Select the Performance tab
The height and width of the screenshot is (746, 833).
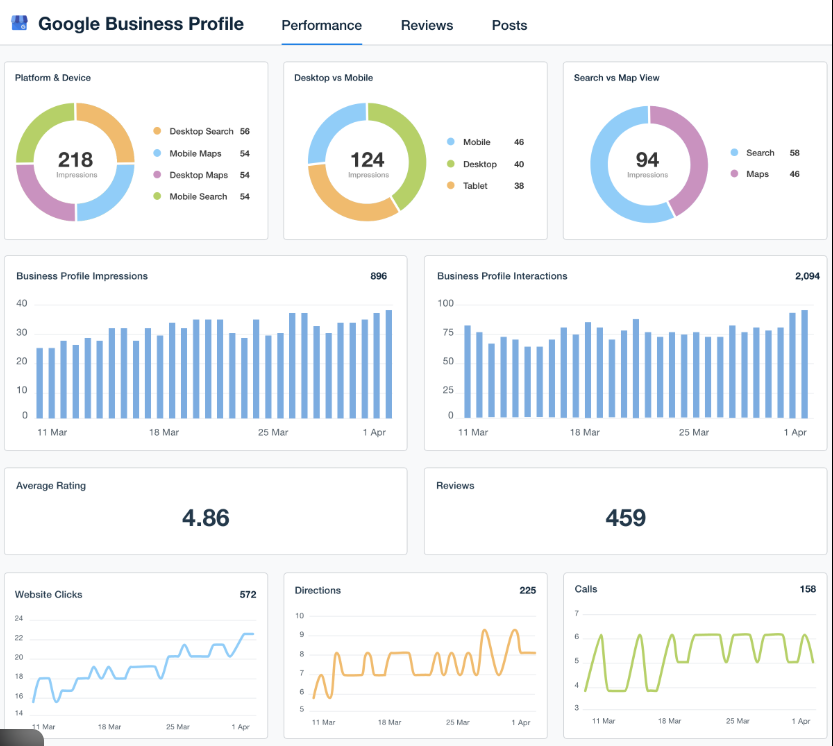(x=322, y=25)
